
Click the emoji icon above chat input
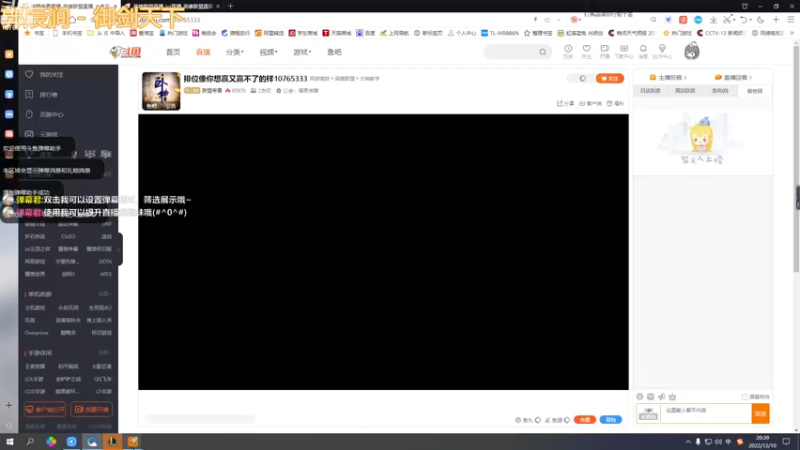[640, 396]
